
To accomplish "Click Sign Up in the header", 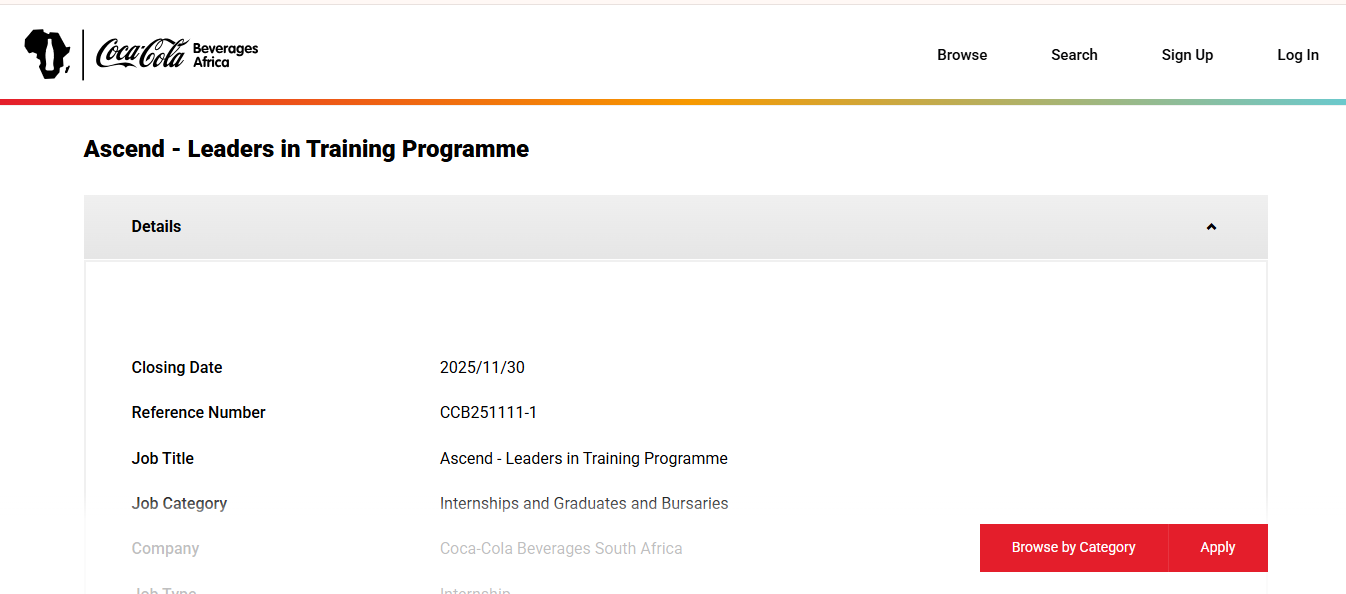I will coord(1187,55).
